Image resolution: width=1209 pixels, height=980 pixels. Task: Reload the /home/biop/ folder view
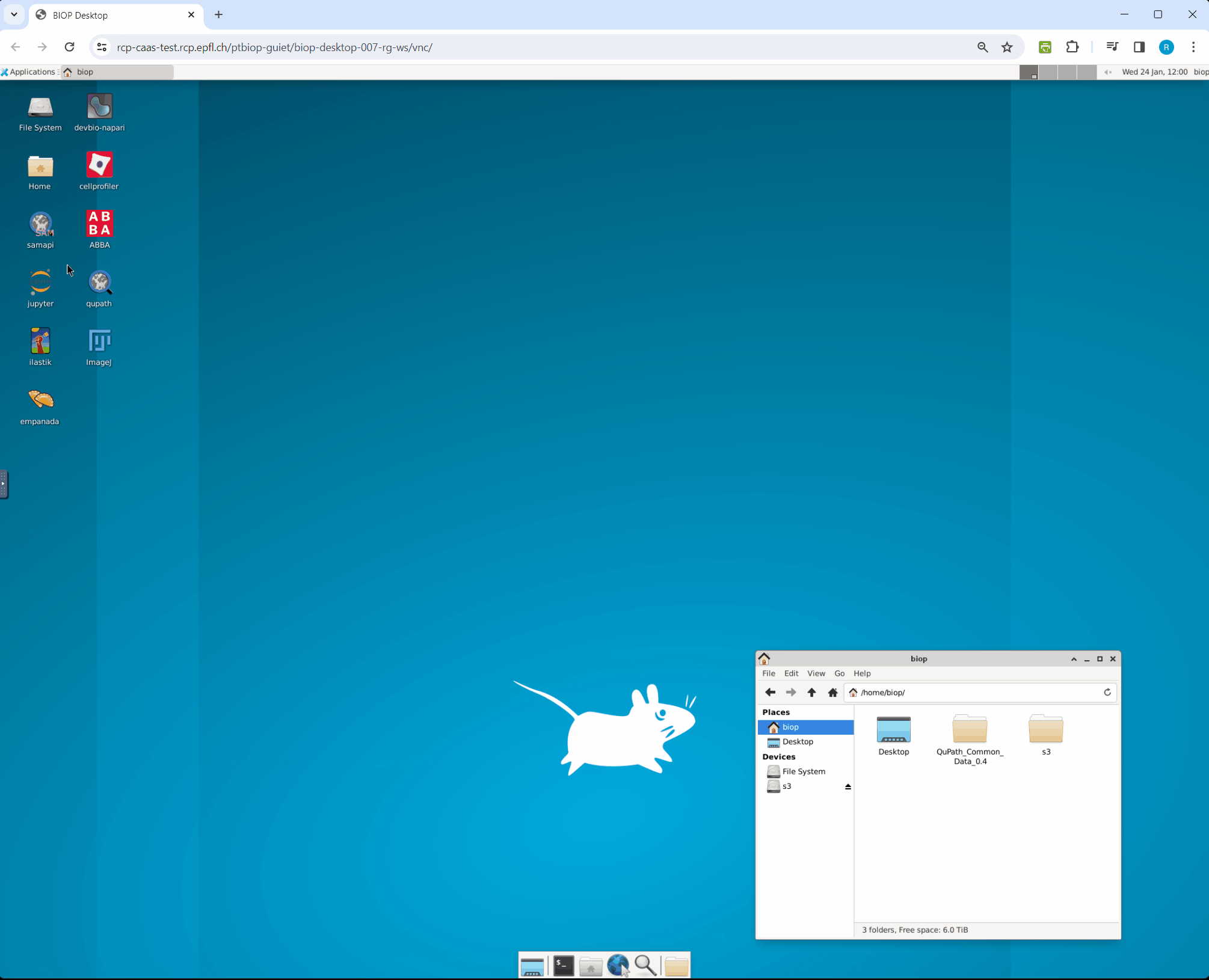1107,693
